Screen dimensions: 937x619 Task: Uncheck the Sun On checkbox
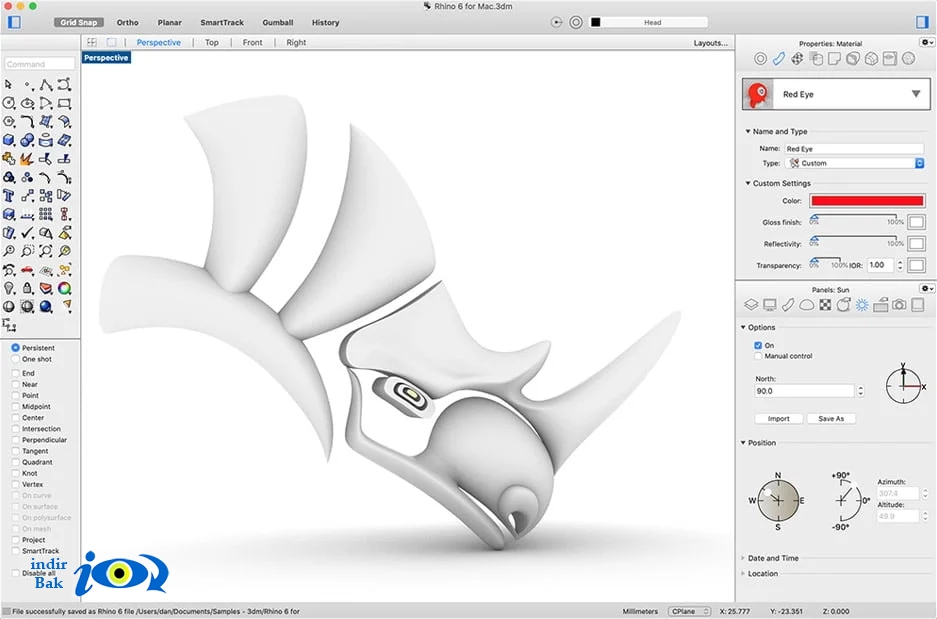(x=758, y=345)
